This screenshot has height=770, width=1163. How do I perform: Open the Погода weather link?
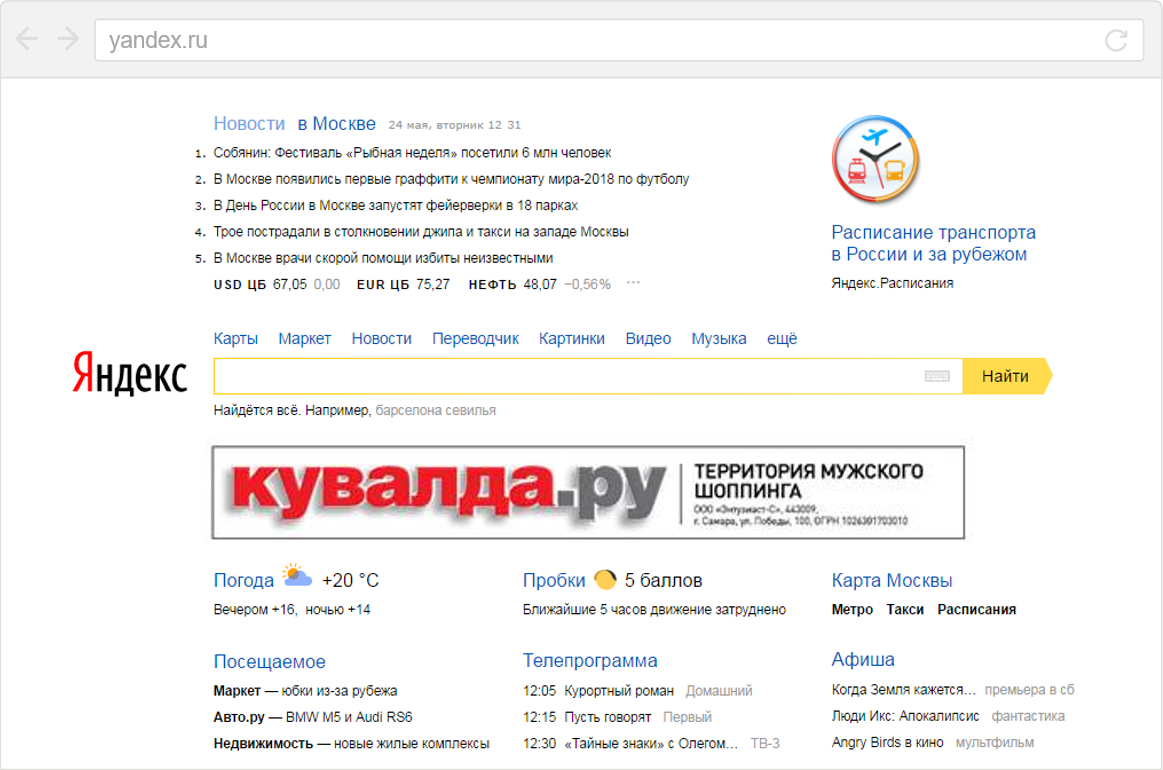[244, 580]
